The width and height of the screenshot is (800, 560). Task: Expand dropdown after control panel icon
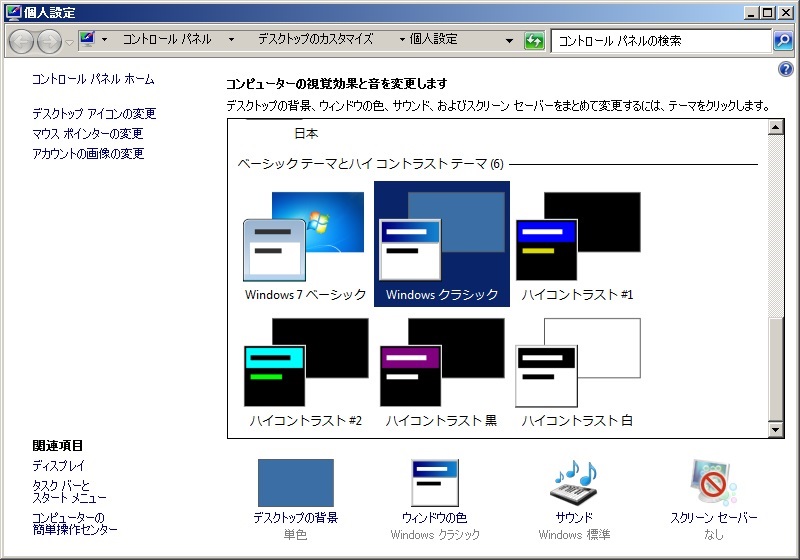pyautogui.click(x=105, y=39)
